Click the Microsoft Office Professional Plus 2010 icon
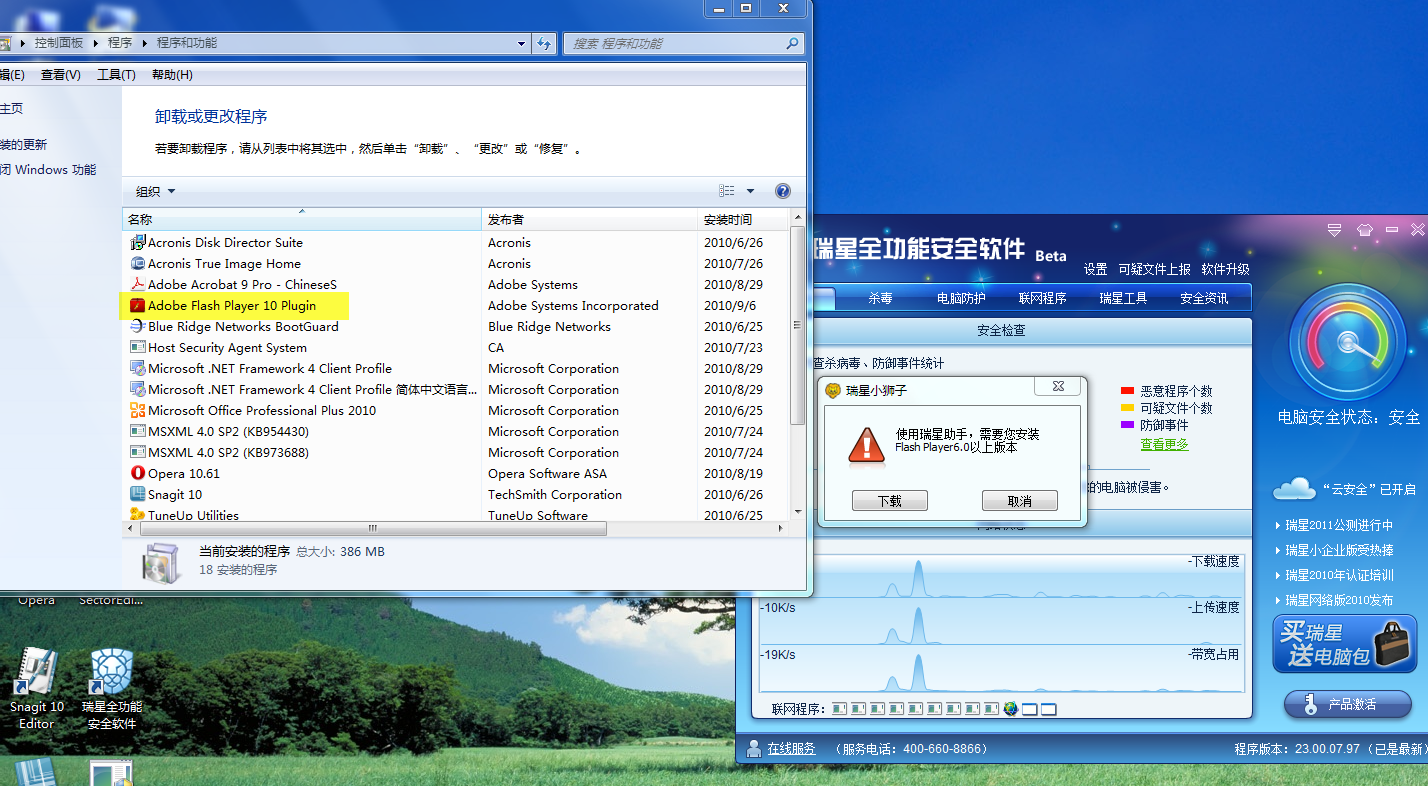This screenshot has width=1428, height=786. (x=138, y=410)
